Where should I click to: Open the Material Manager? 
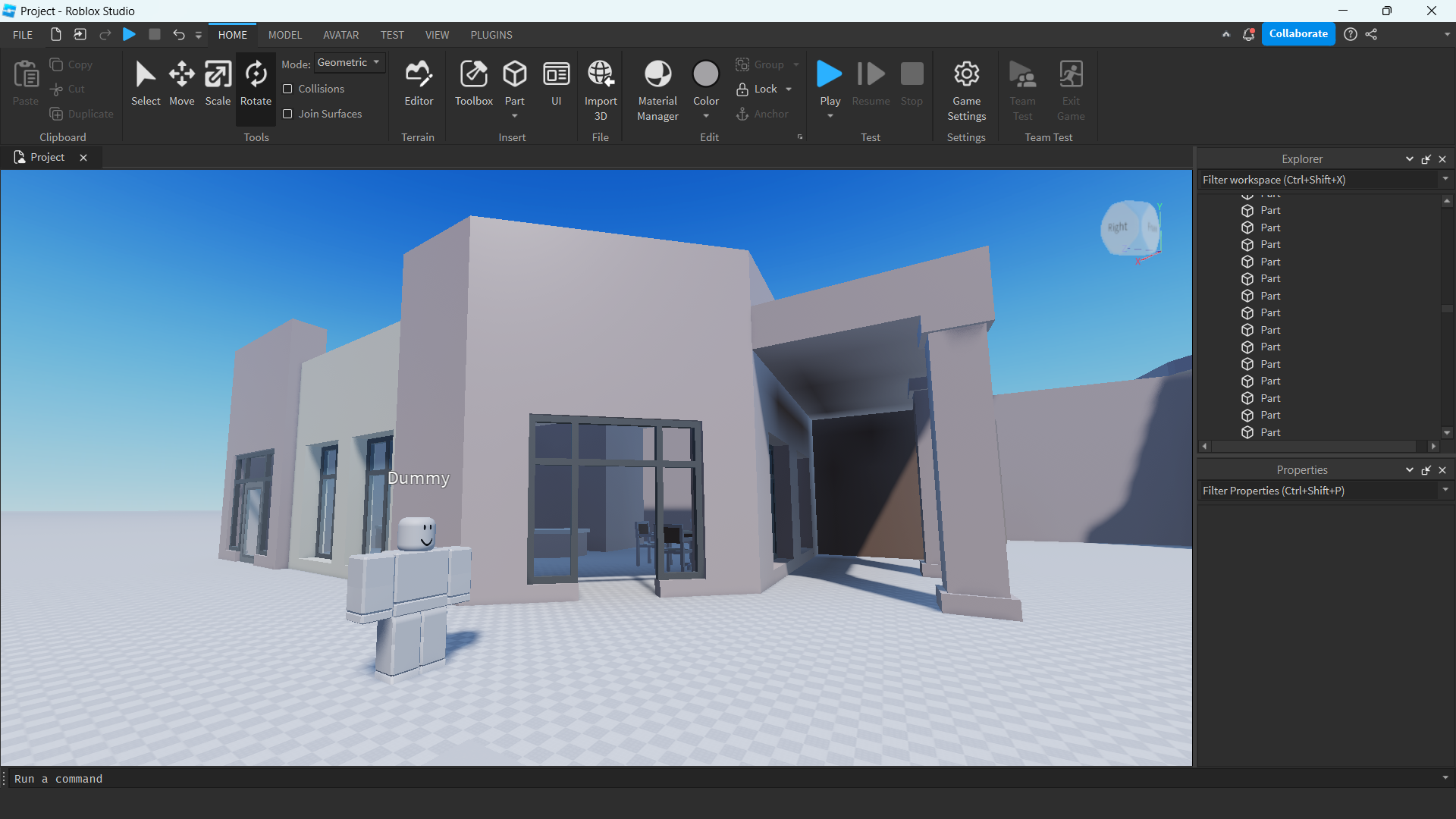click(657, 89)
